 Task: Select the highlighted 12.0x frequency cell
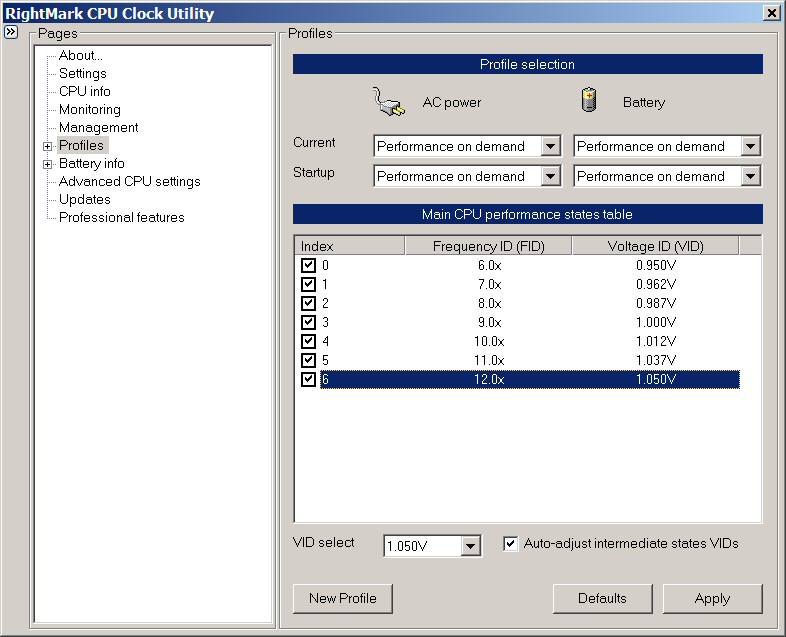489,379
